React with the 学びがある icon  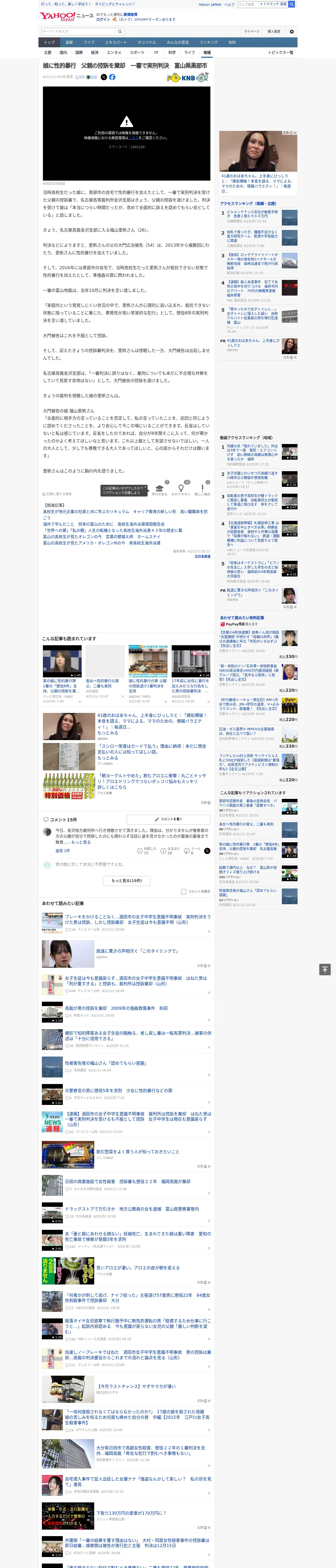point(159,489)
